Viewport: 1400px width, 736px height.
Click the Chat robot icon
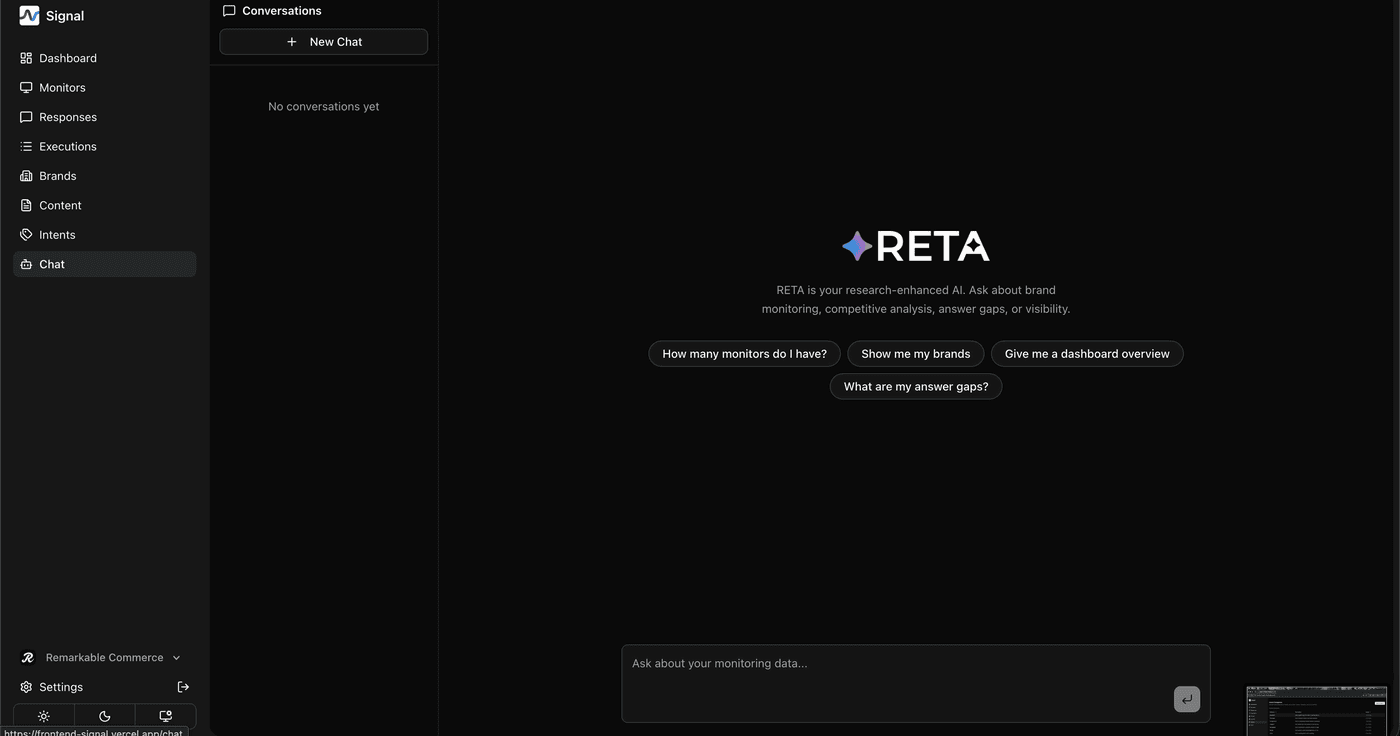tap(26, 264)
